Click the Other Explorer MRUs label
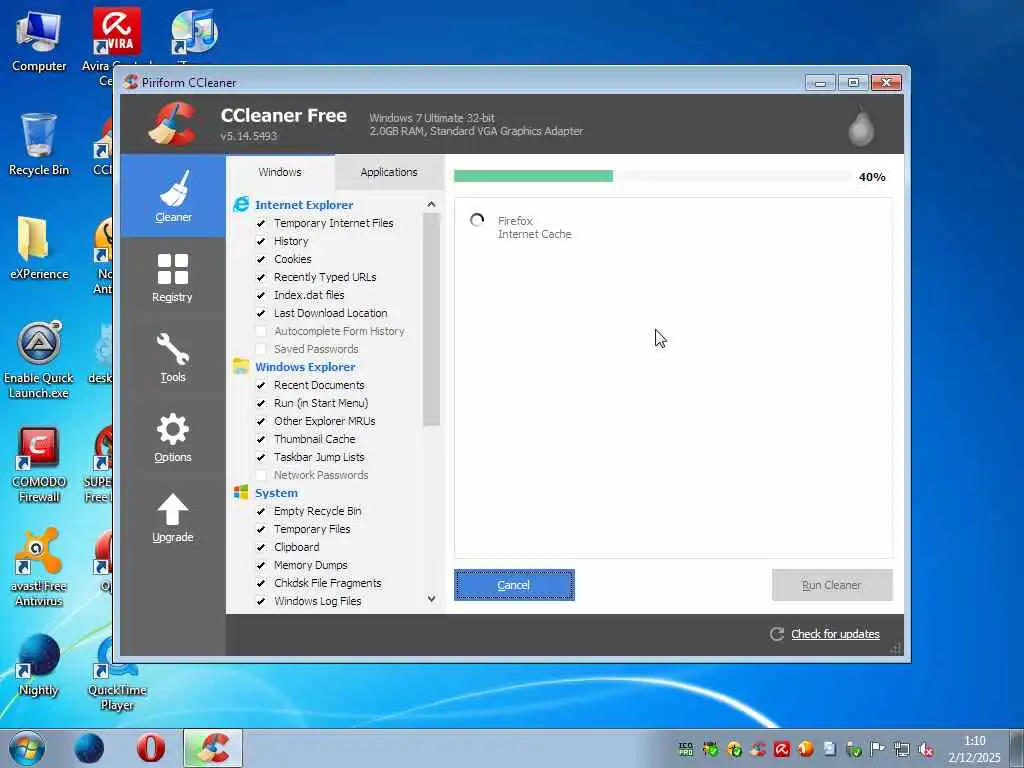Viewport: 1024px width, 768px height. coord(325,421)
